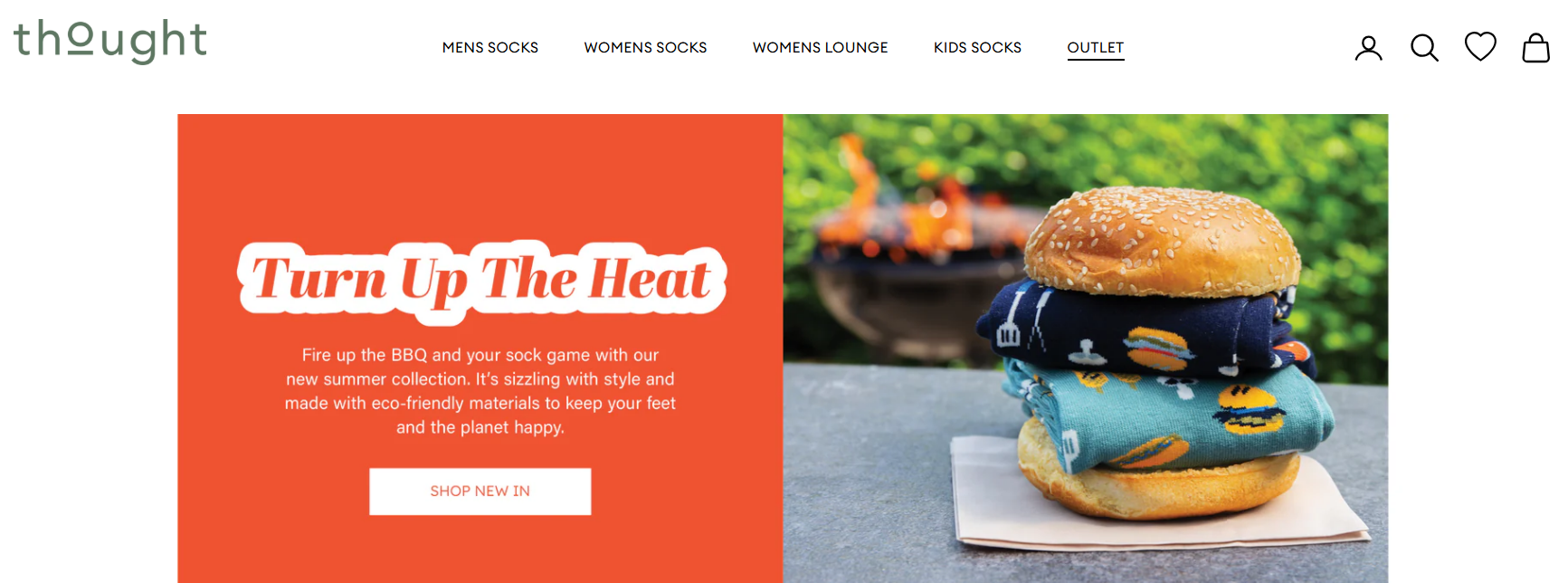Viewport: 1568px width, 583px height.
Task: Open search with the magnifying glass icon
Action: [x=1424, y=48]
